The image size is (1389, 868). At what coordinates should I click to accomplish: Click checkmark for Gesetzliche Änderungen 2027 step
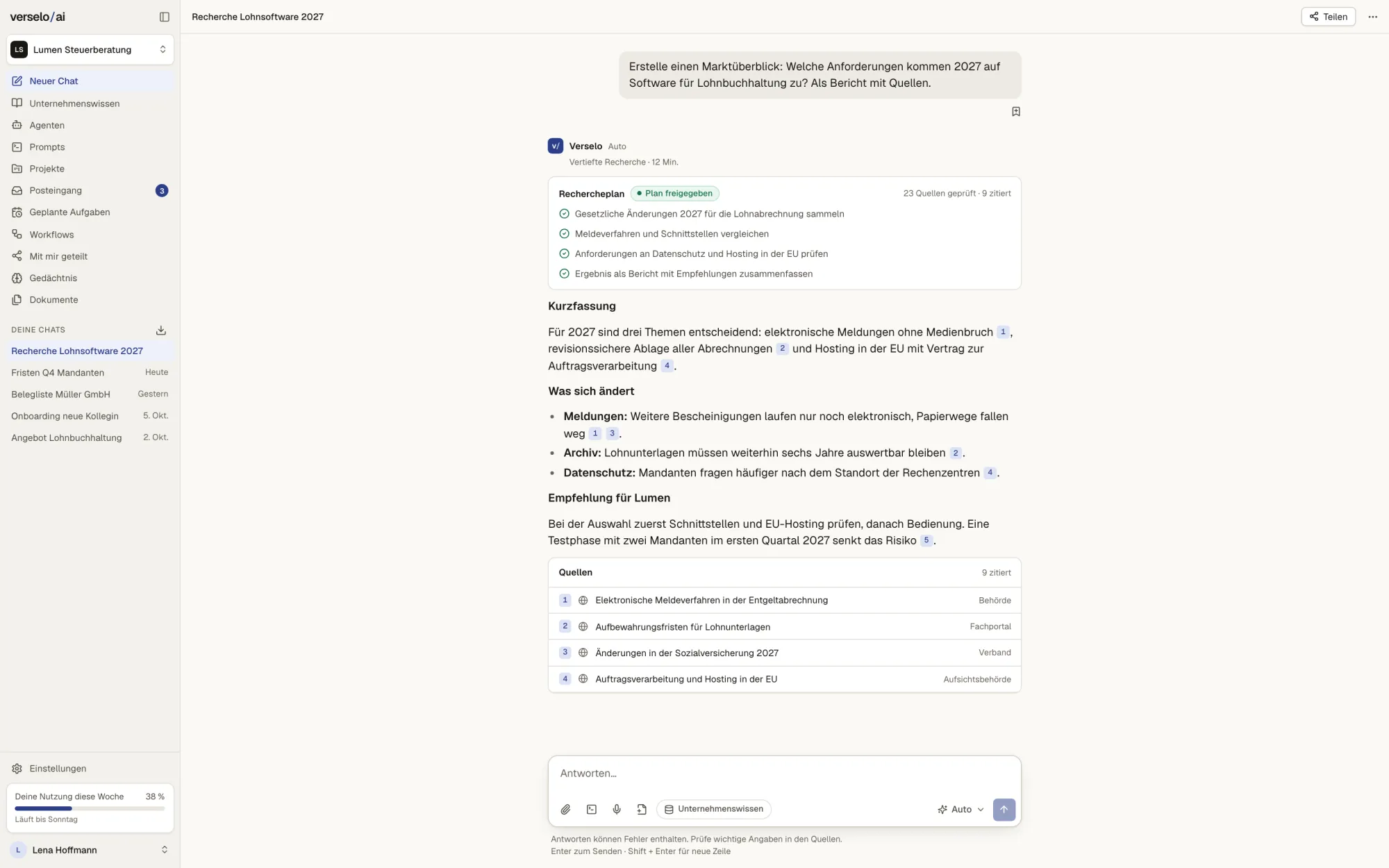point(564,214)
